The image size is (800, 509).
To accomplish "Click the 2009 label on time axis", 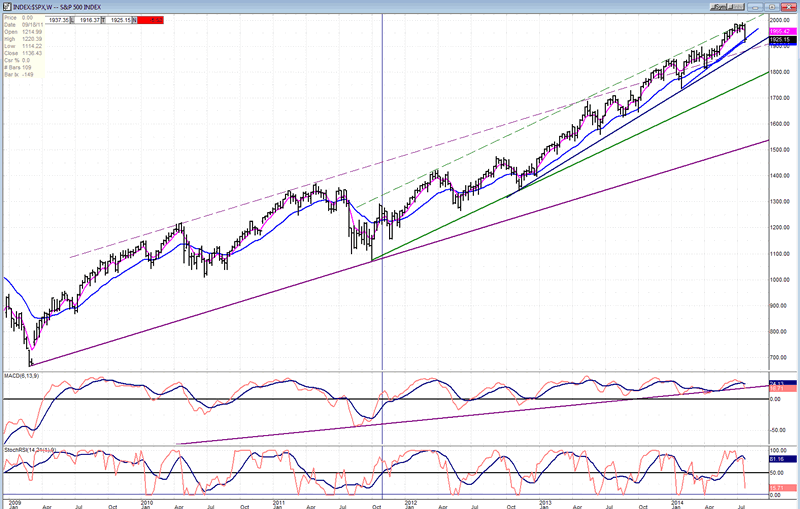I will pos(15,502).
